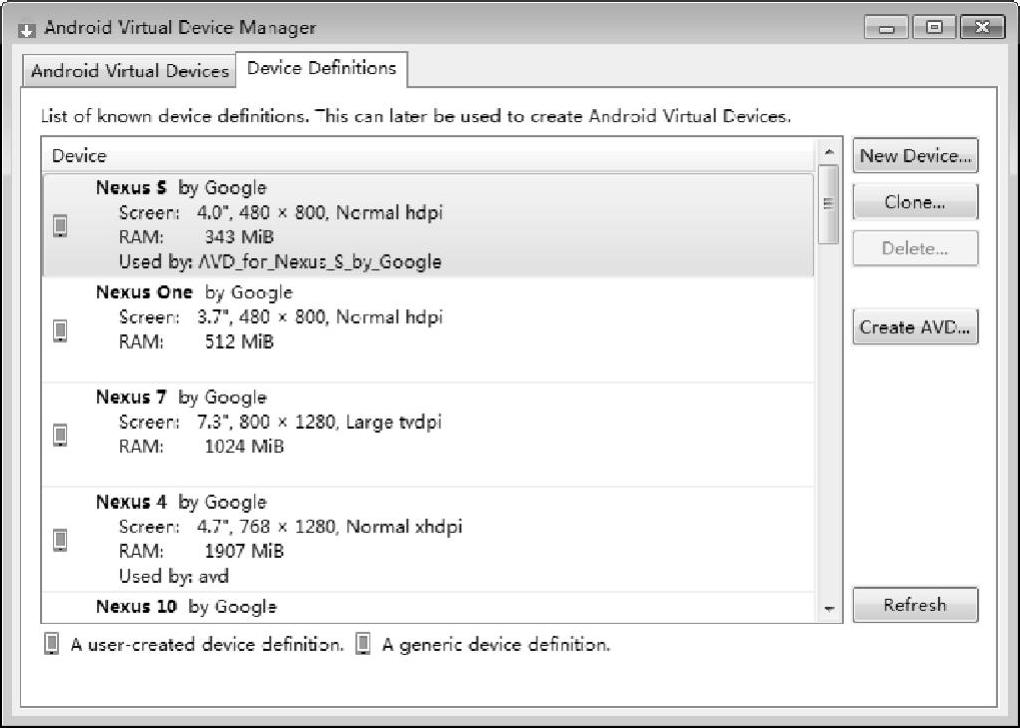Click the Delete button
Image resolution: width=1020 pixels, height=728 pixels.
915,248
